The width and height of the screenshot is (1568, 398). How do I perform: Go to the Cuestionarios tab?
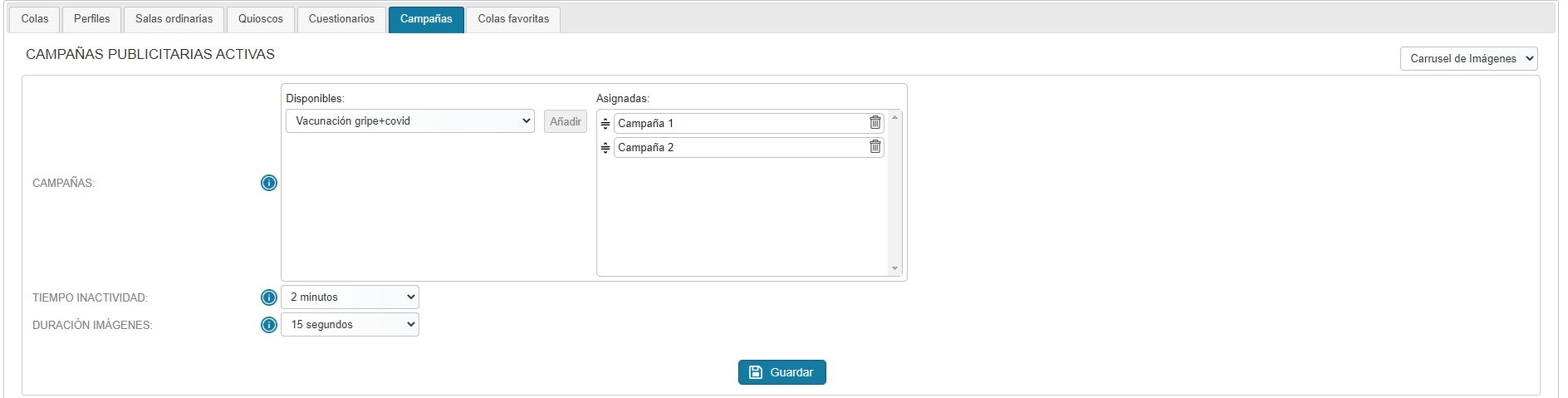(341, 19)
